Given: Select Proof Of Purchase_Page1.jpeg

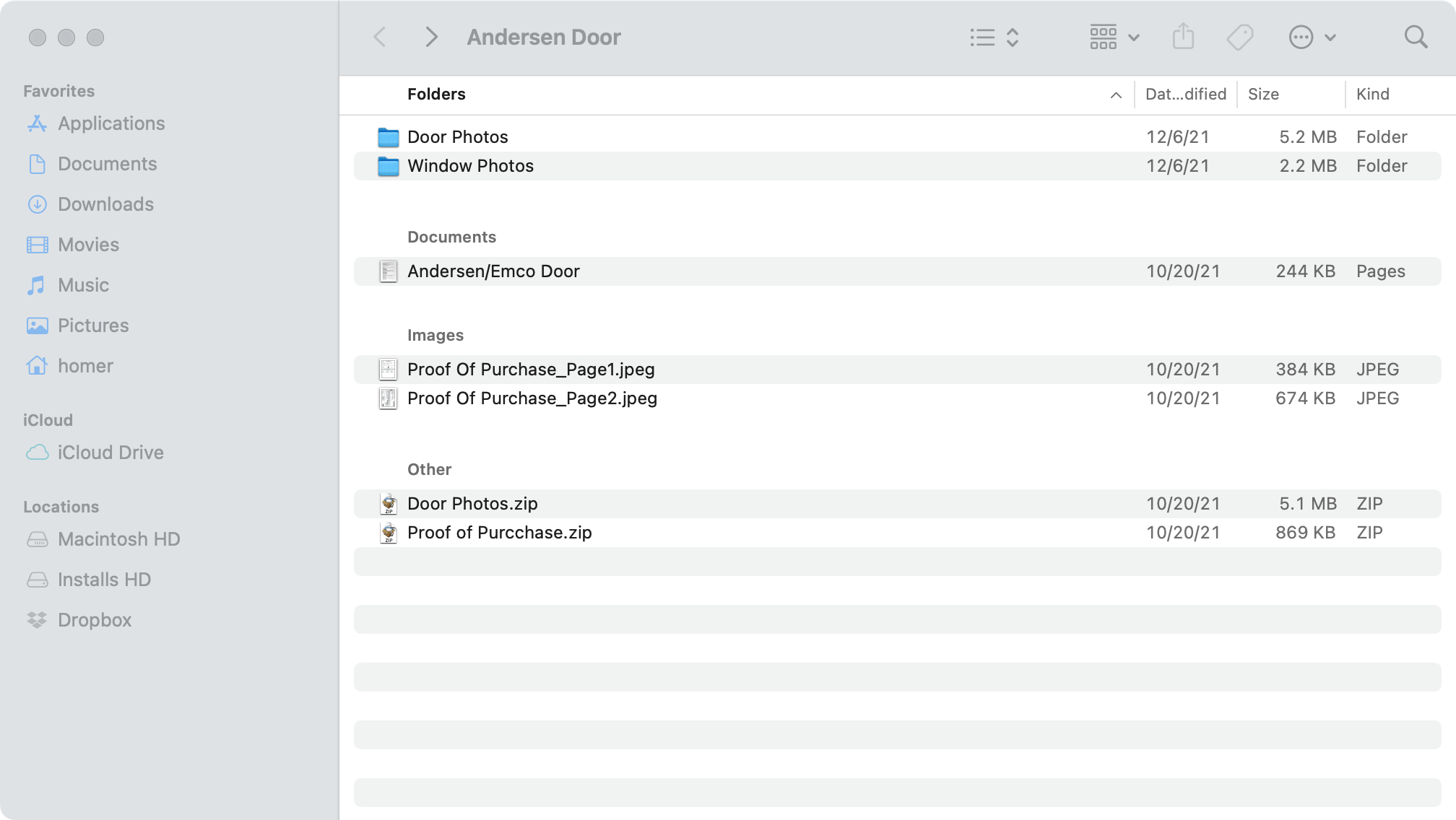Looking at the screenshot, I should coord(898,370).
